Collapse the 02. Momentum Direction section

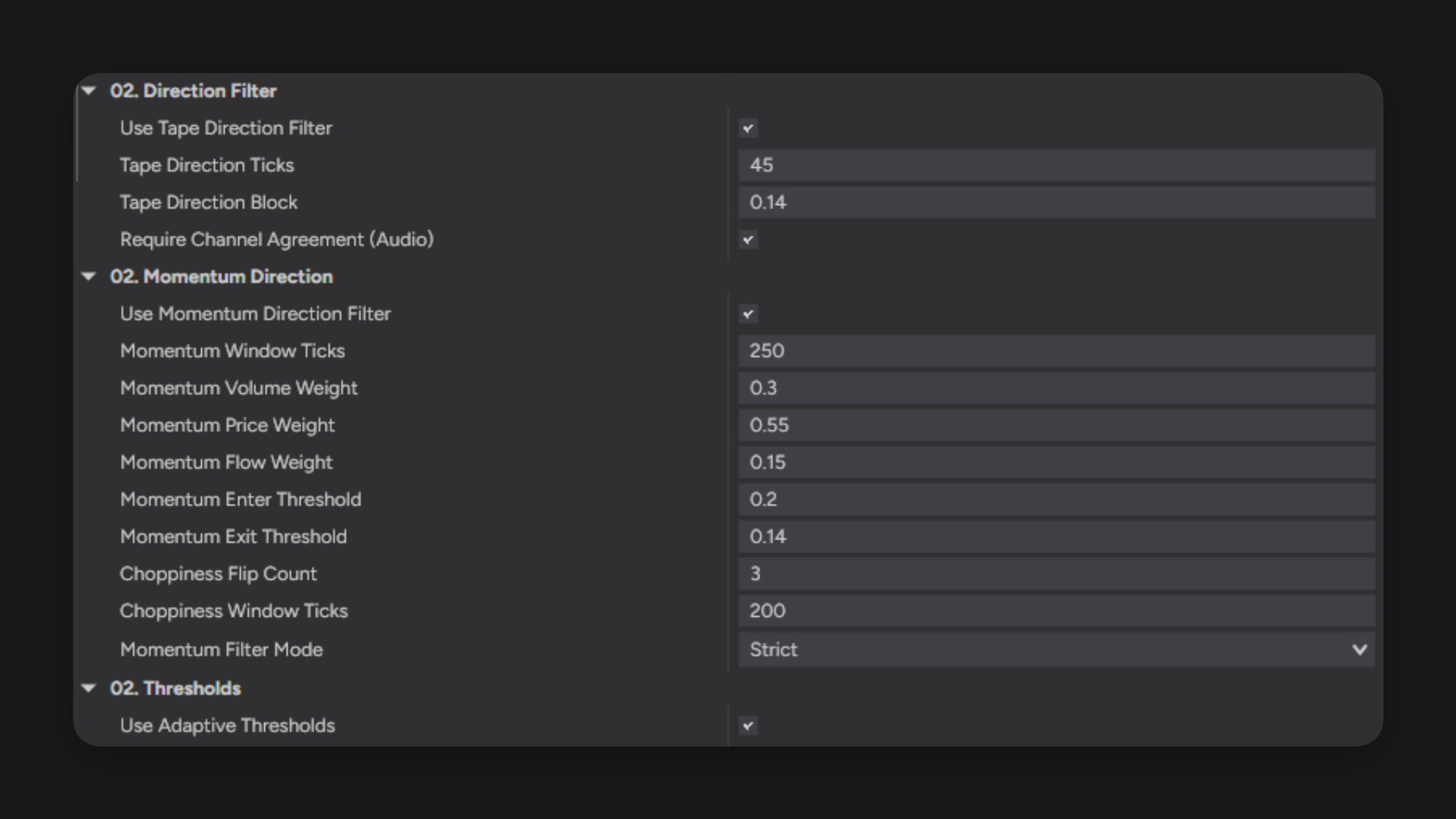89,276
